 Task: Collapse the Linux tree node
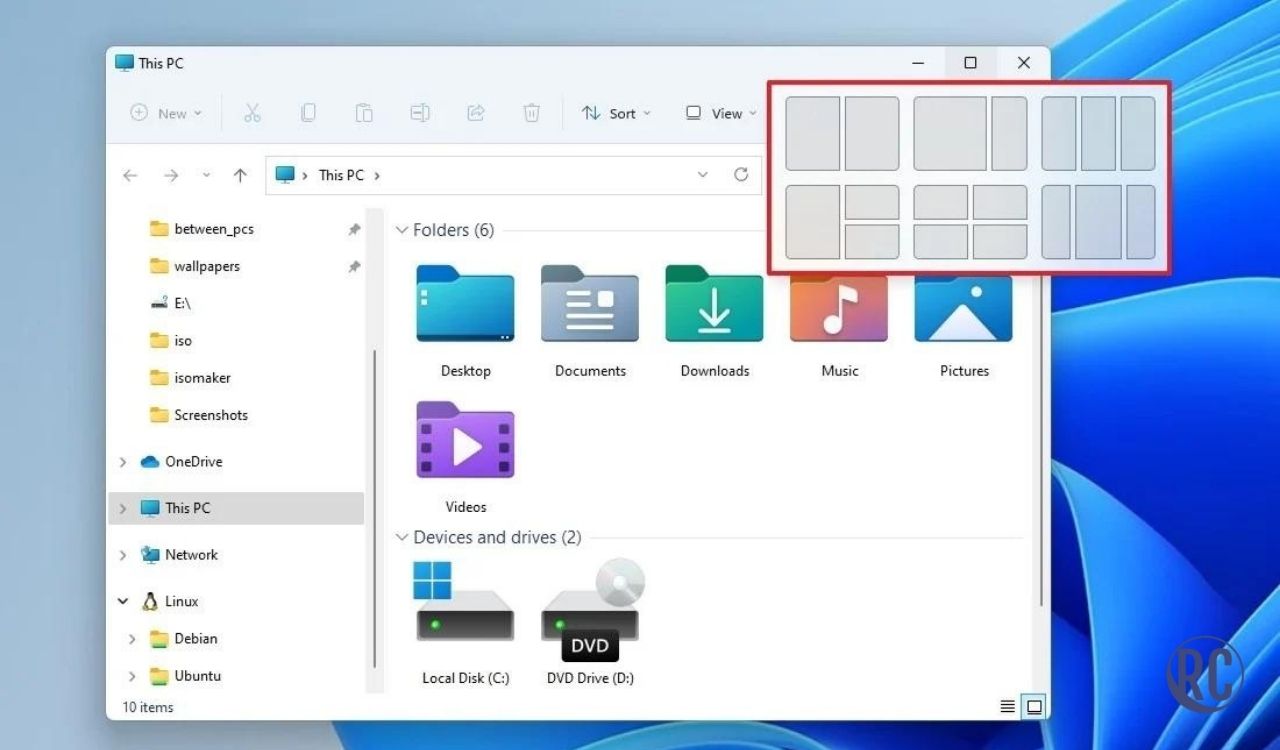tap(123, 602)
